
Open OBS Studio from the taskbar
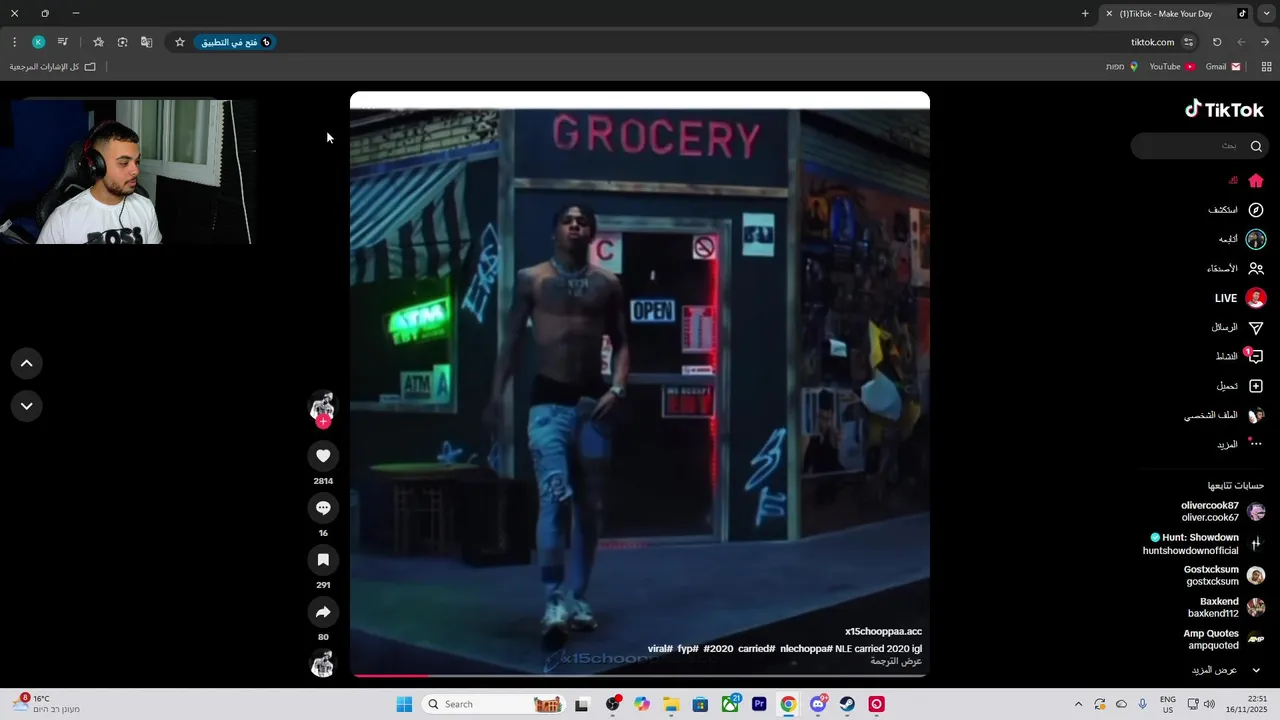(613, 704)
